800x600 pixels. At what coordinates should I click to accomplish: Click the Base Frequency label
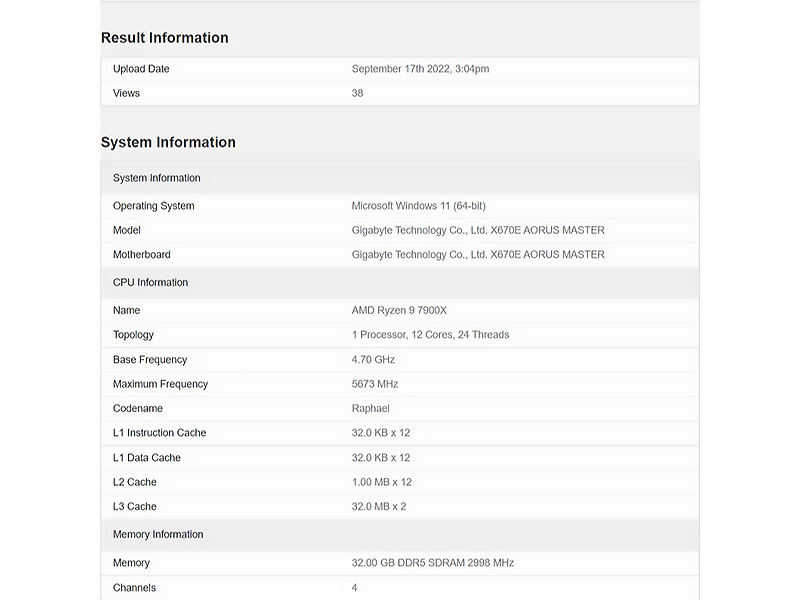coord(150,360)
